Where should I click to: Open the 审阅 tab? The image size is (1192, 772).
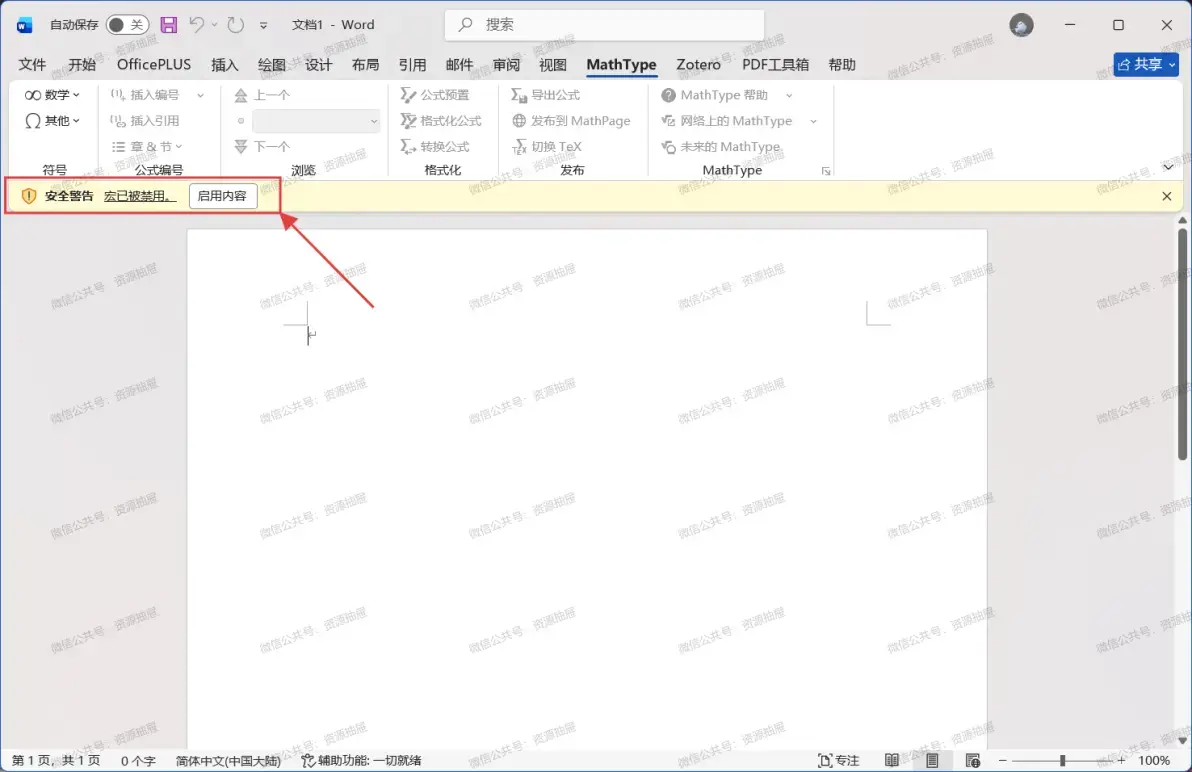coord(506,65)
